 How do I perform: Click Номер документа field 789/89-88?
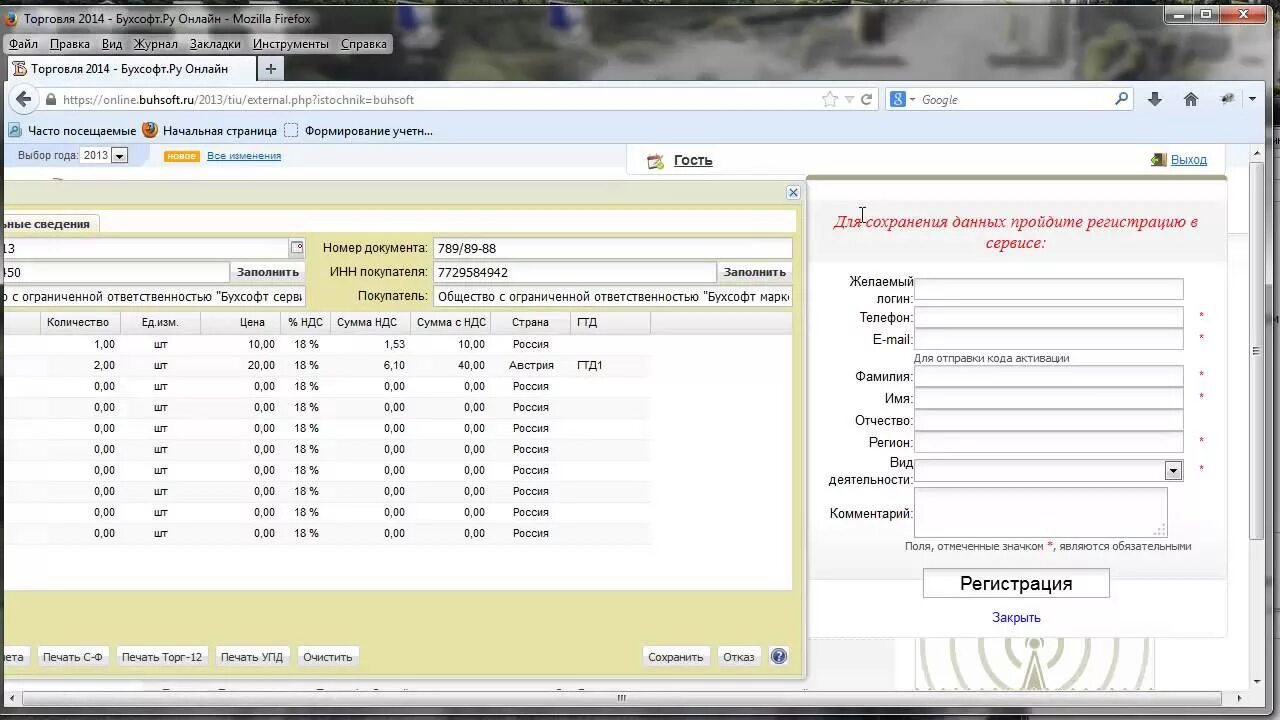point(612,248)
